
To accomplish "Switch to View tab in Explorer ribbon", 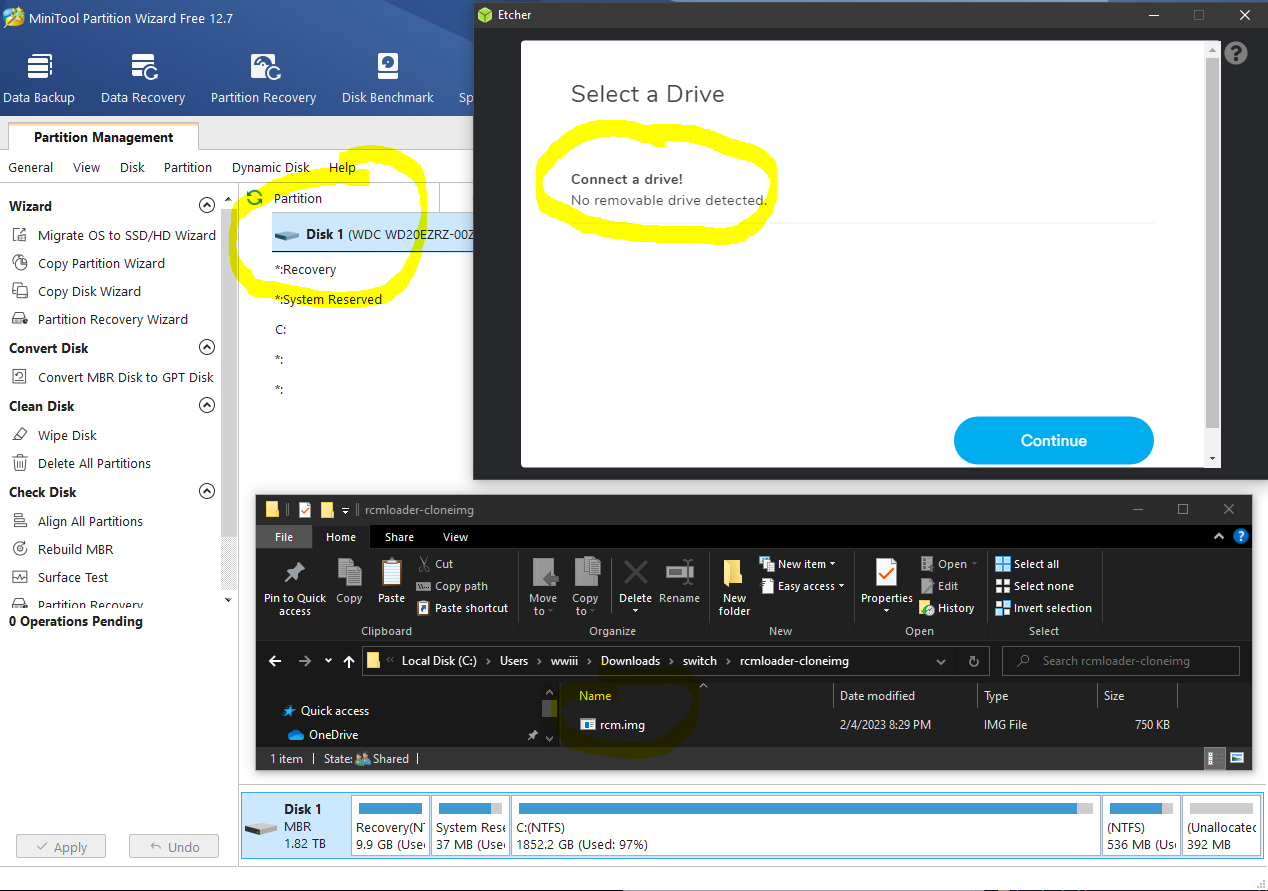I will pyautogui.click(x=455, y=537).
